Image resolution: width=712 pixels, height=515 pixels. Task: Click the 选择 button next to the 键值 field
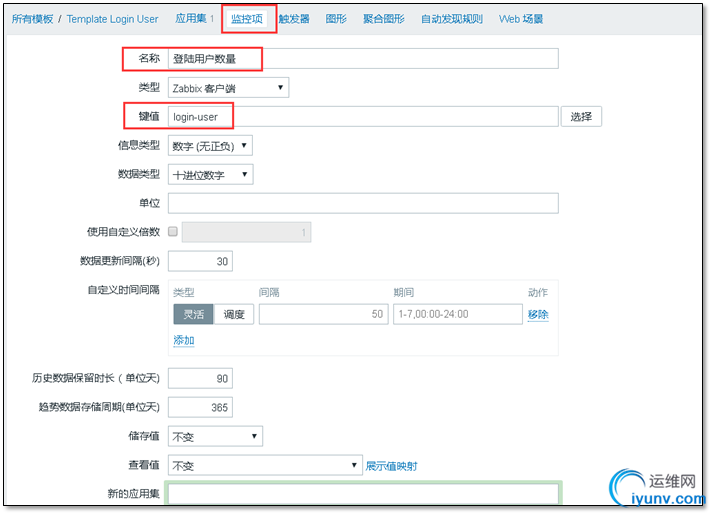(581, 117)
